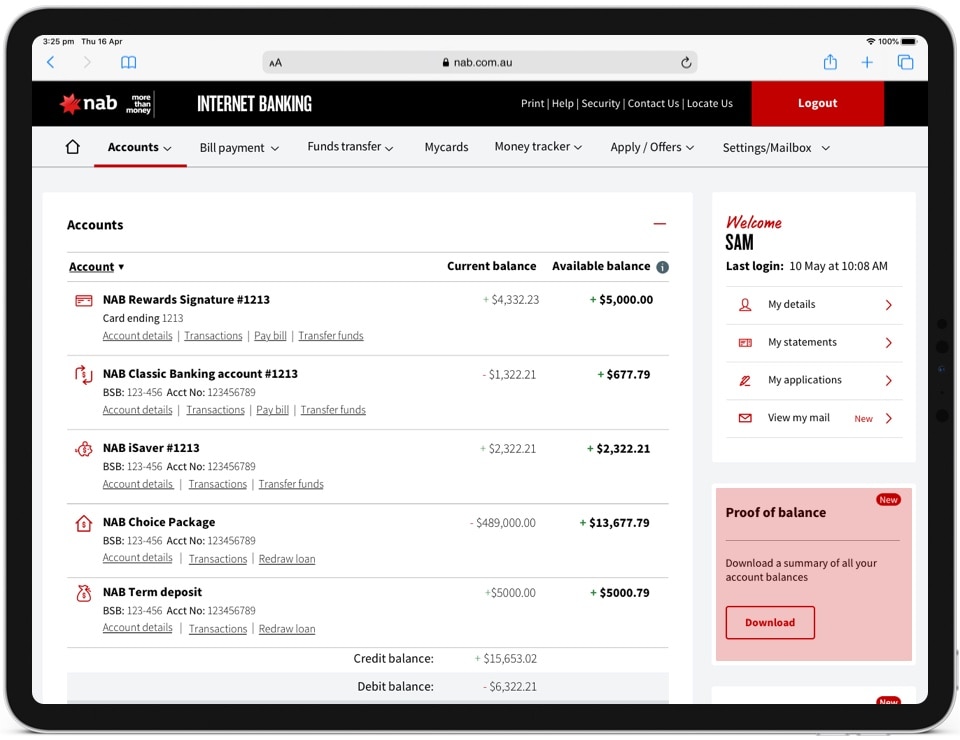Screen dimensions: 960x740
Task: Add a new Safari tab
Action: pyautogui.click(x=867, y=62)
